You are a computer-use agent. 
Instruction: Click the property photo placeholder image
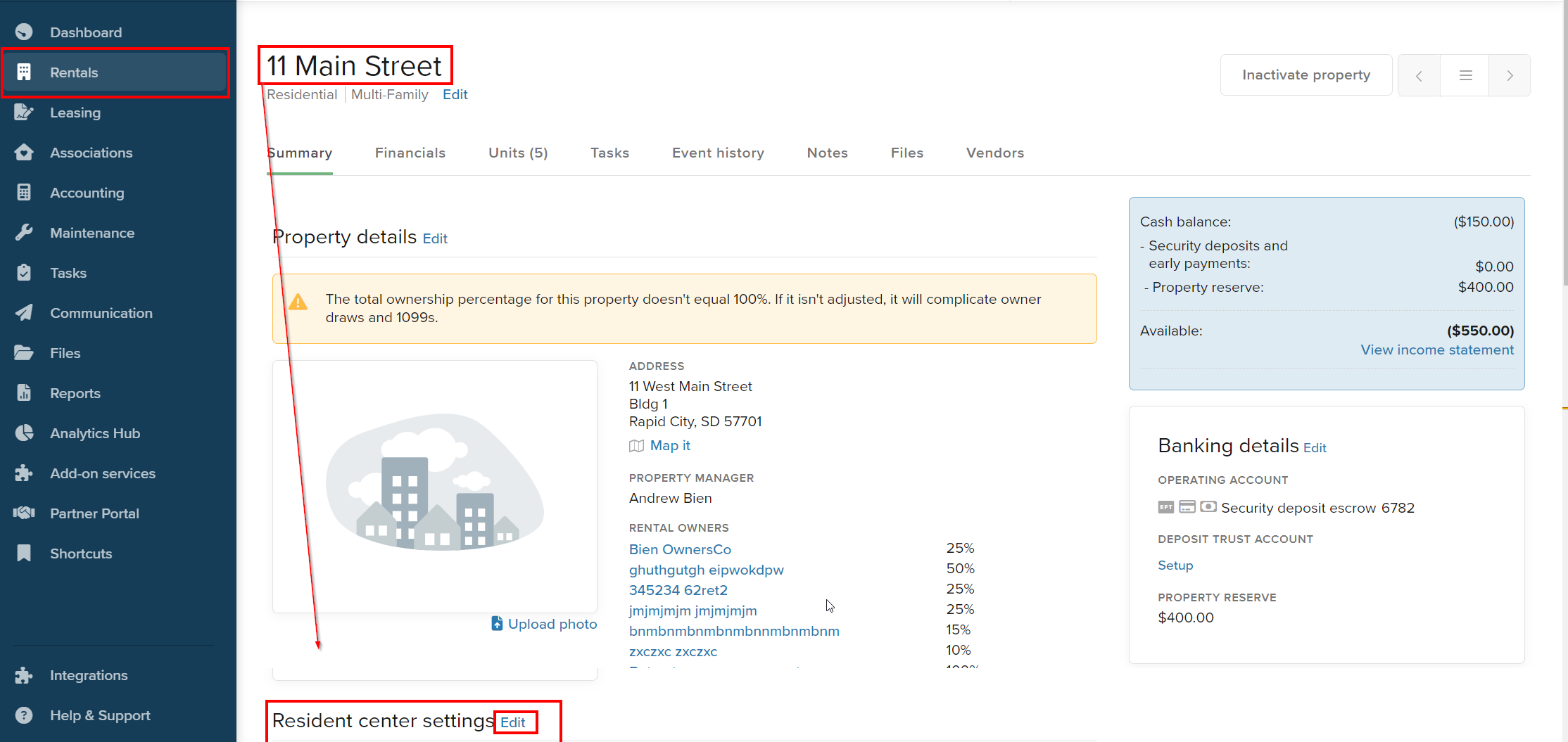coord(435,485)
